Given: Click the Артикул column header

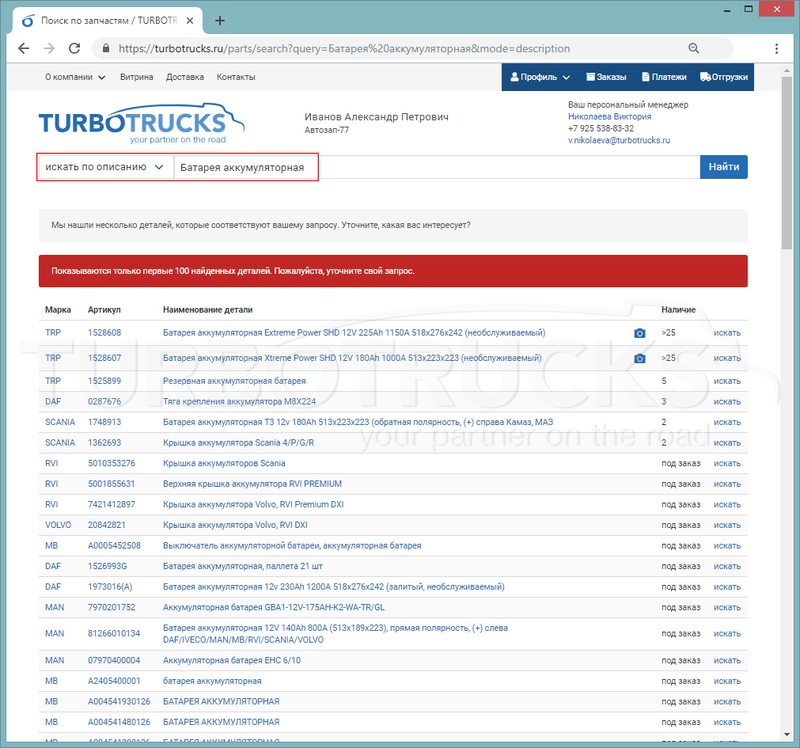Looking at the screenshot, I should click(104, 310).
